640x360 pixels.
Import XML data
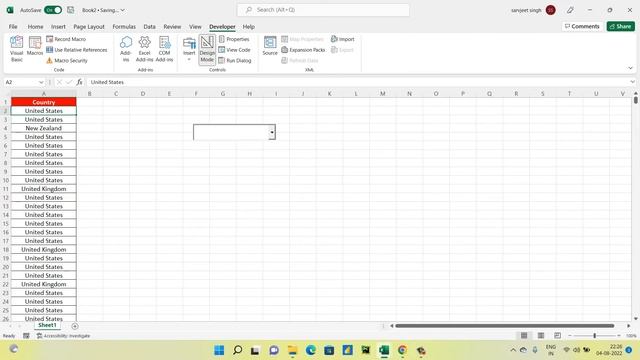coord(342,39)
